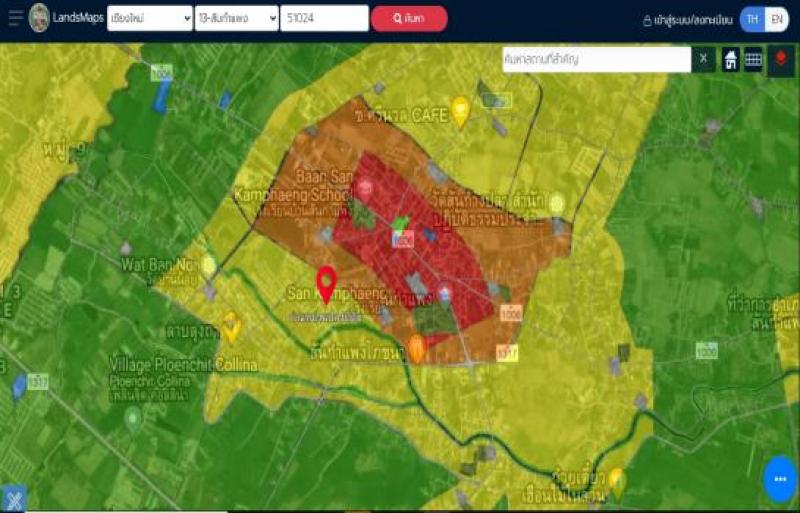
Task: Click the LandsMaps round logo
Action: [x=39, y=18]
